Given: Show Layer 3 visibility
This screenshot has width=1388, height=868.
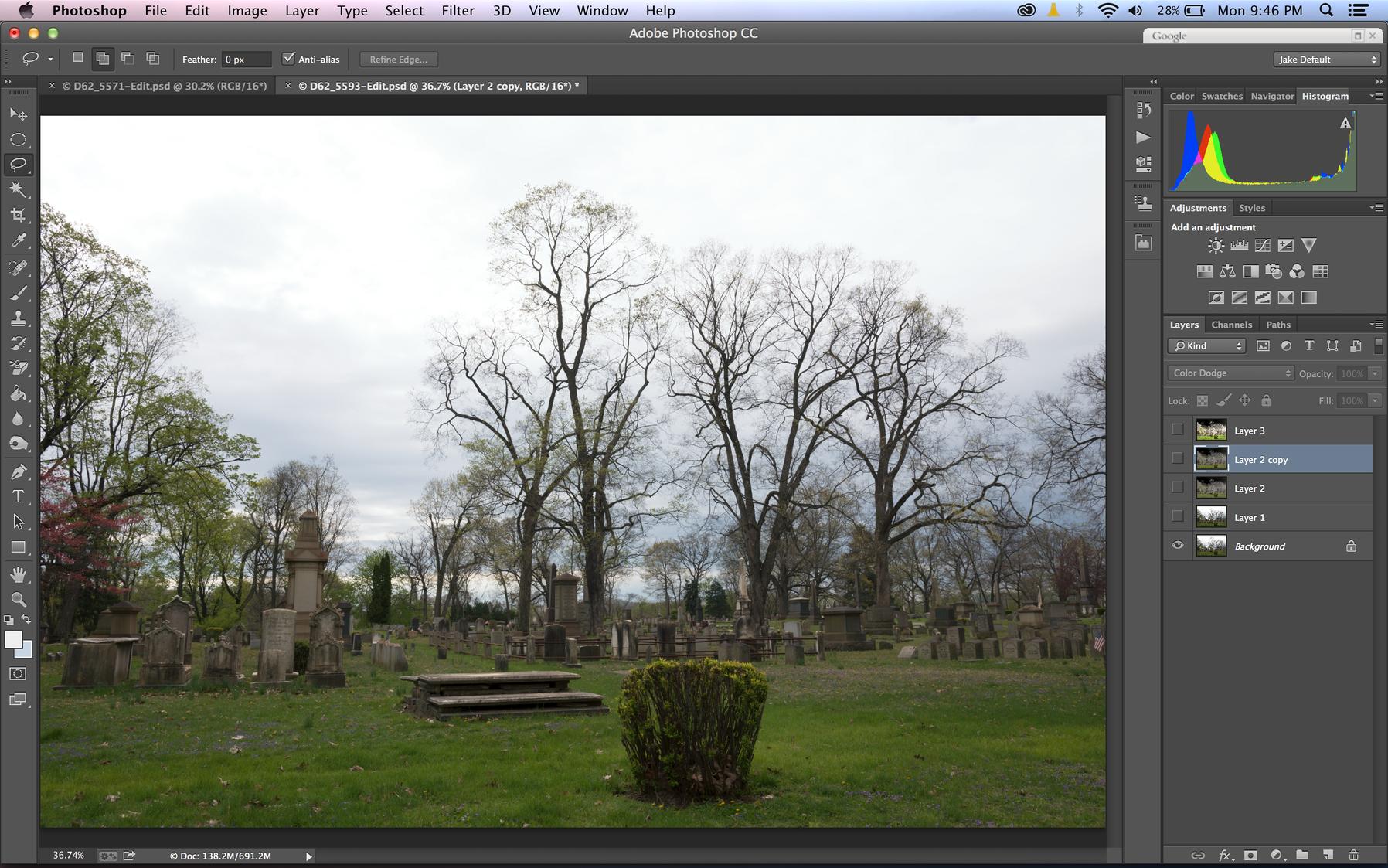Looking at the screenshot, I should [x=1178, y=430].
